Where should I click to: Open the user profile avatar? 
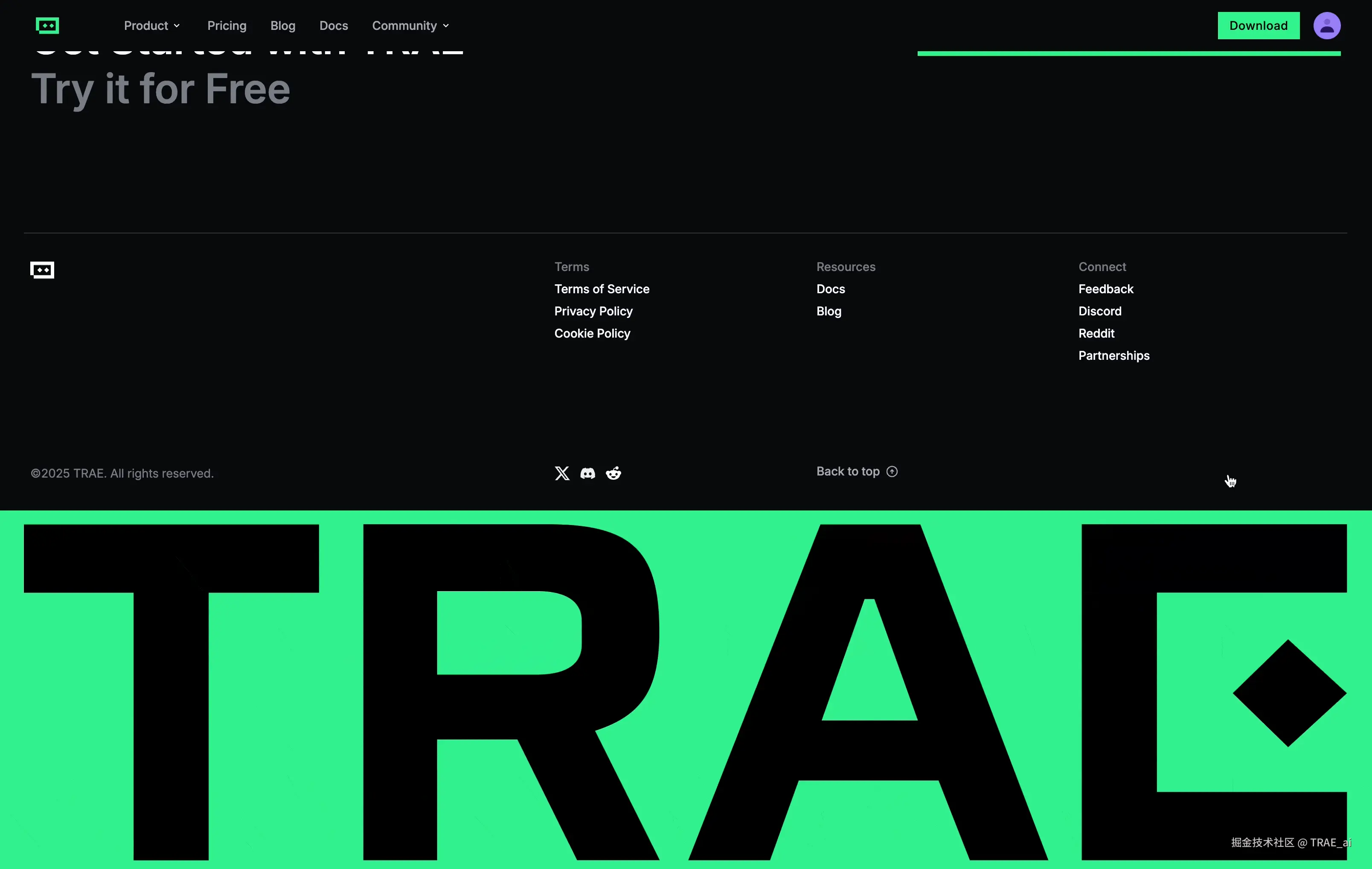point(1326,26)
